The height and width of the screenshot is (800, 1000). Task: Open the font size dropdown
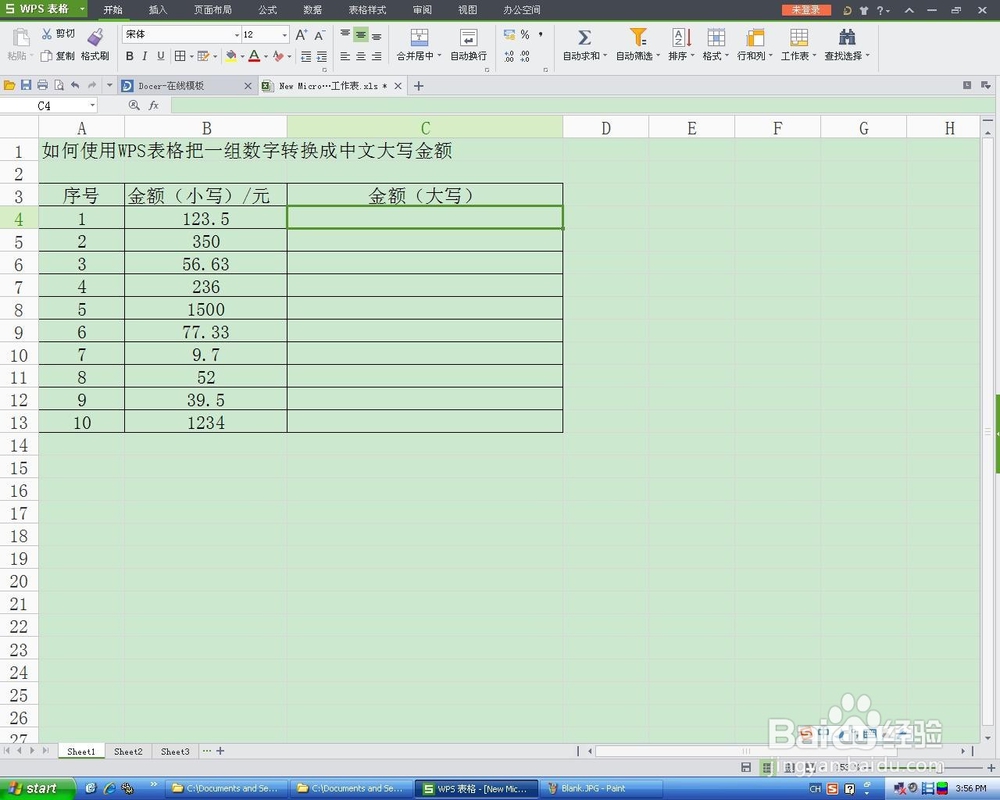[x=284, y=34]
